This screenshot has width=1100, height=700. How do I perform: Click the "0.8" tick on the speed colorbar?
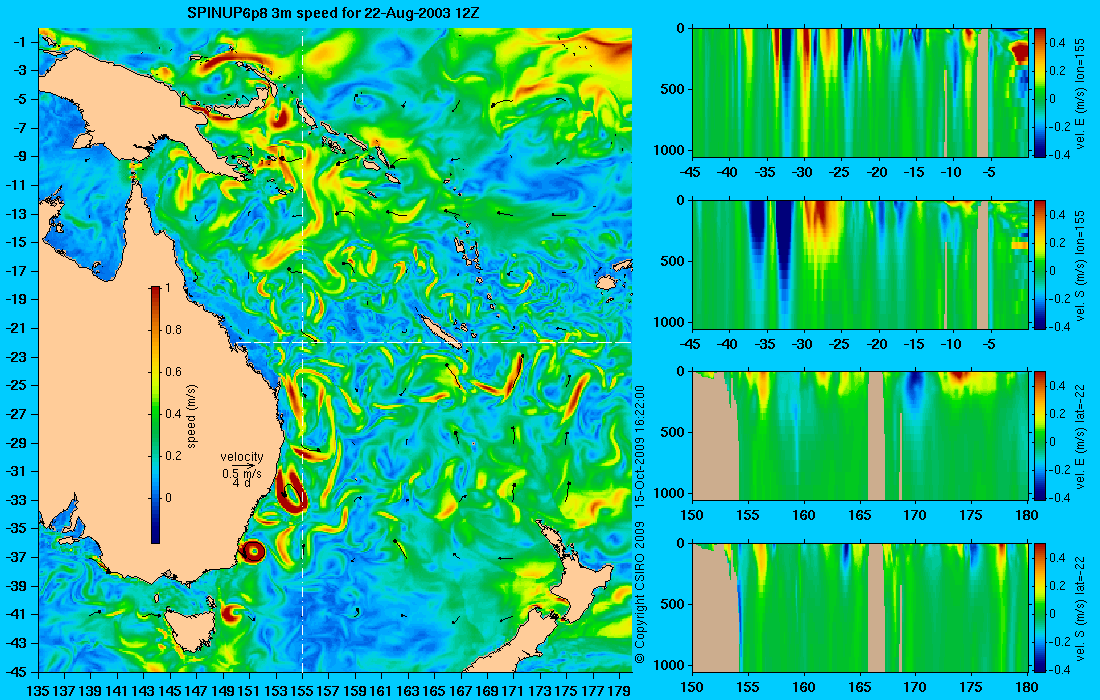[x=173, y=330]
